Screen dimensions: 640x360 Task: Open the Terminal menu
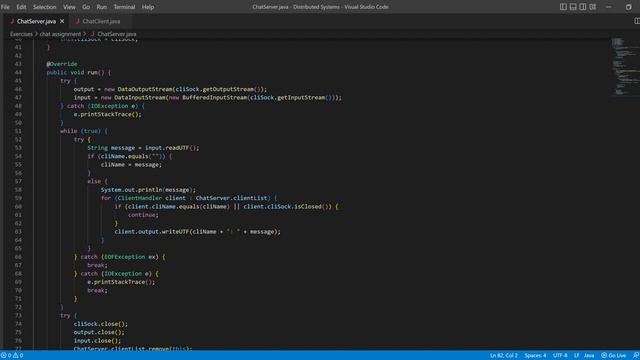tap(124, 7)
